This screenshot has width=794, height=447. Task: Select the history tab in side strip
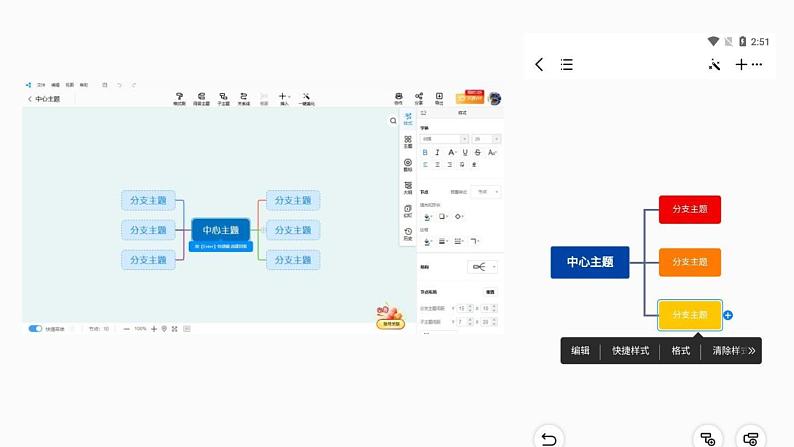tap(408, 234)
